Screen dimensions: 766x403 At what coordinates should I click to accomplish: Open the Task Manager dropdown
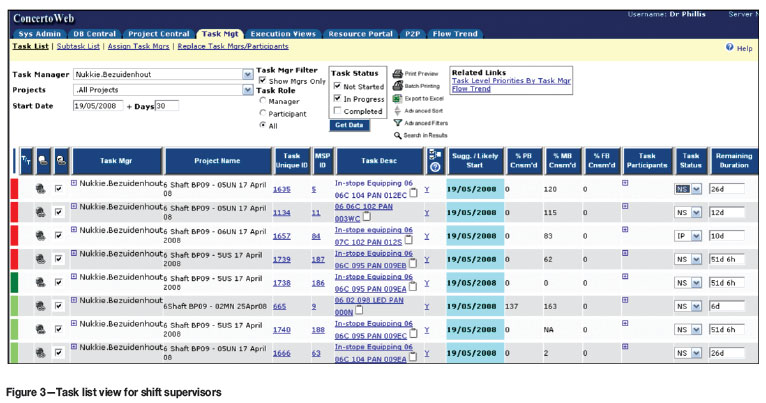248,74
